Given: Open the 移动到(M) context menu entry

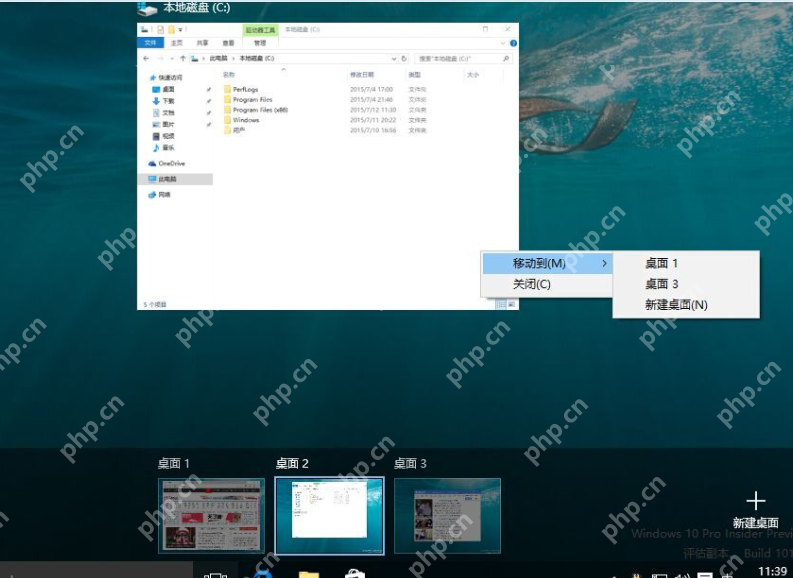Looking at the screenshot, I should coord(547,263).
